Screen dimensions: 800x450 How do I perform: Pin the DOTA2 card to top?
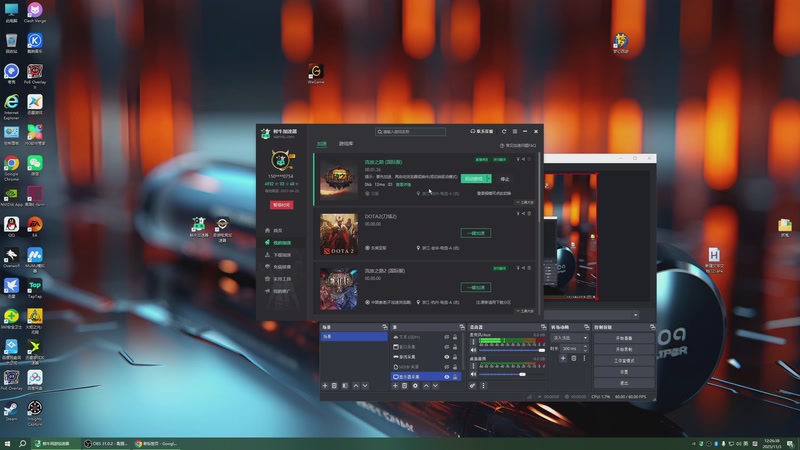pyautogui.click(x=518, y=214)
